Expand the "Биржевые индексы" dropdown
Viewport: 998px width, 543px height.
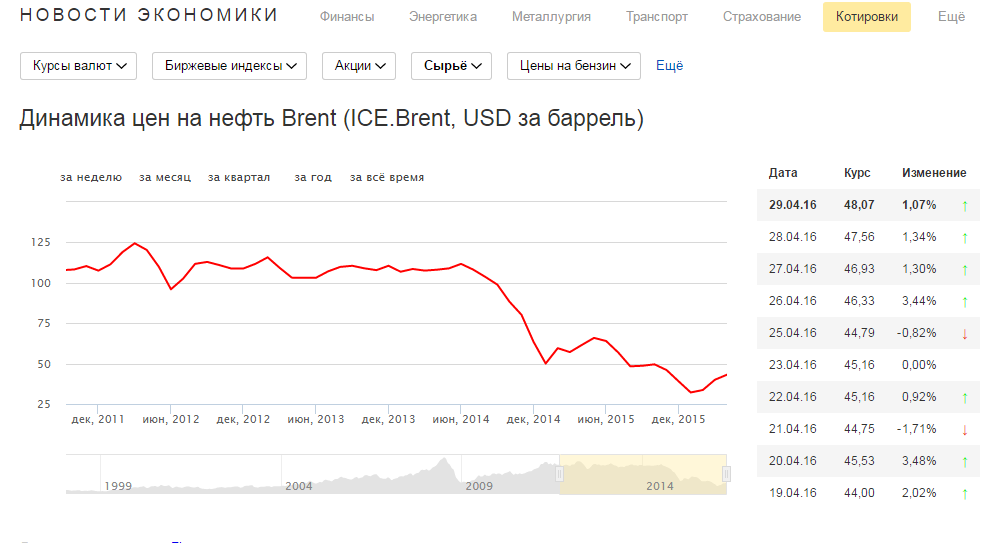tap(229, 66)
